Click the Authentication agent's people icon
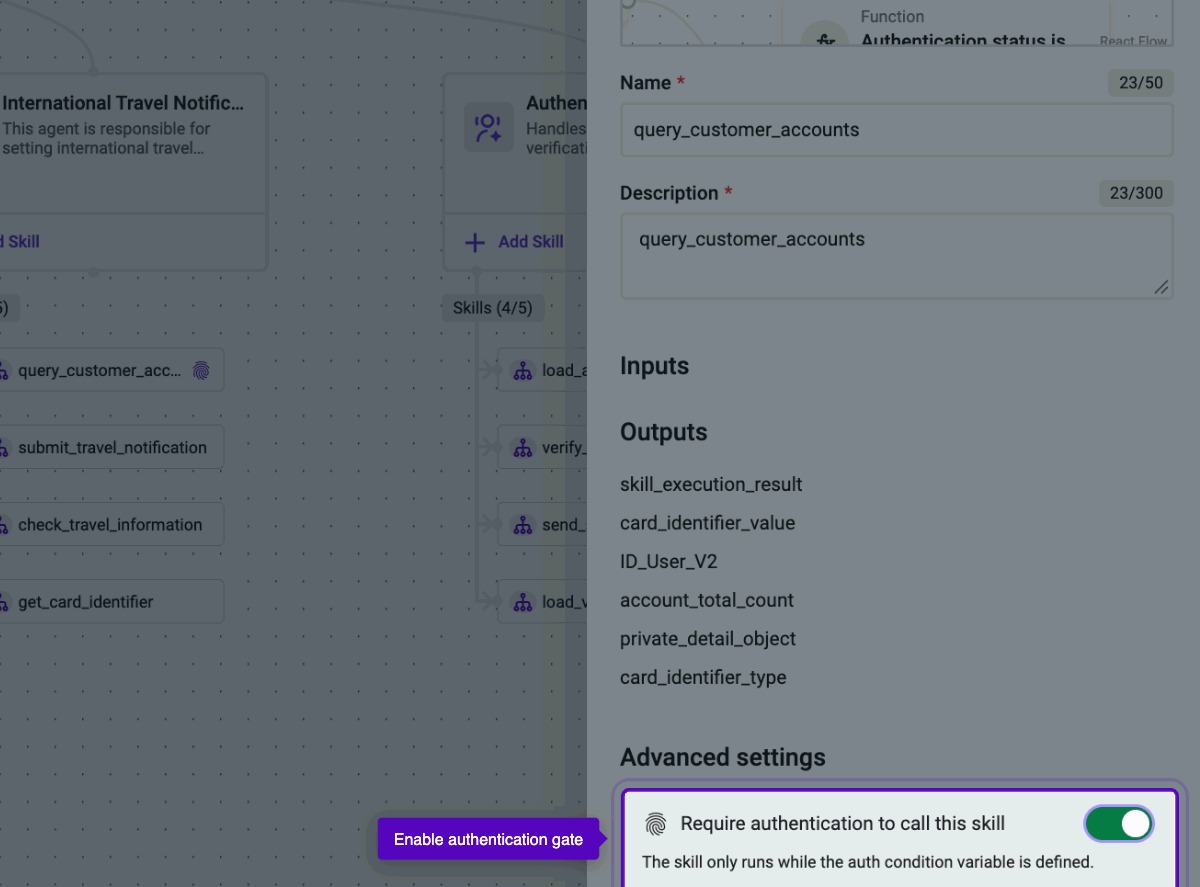 point(488,128)
